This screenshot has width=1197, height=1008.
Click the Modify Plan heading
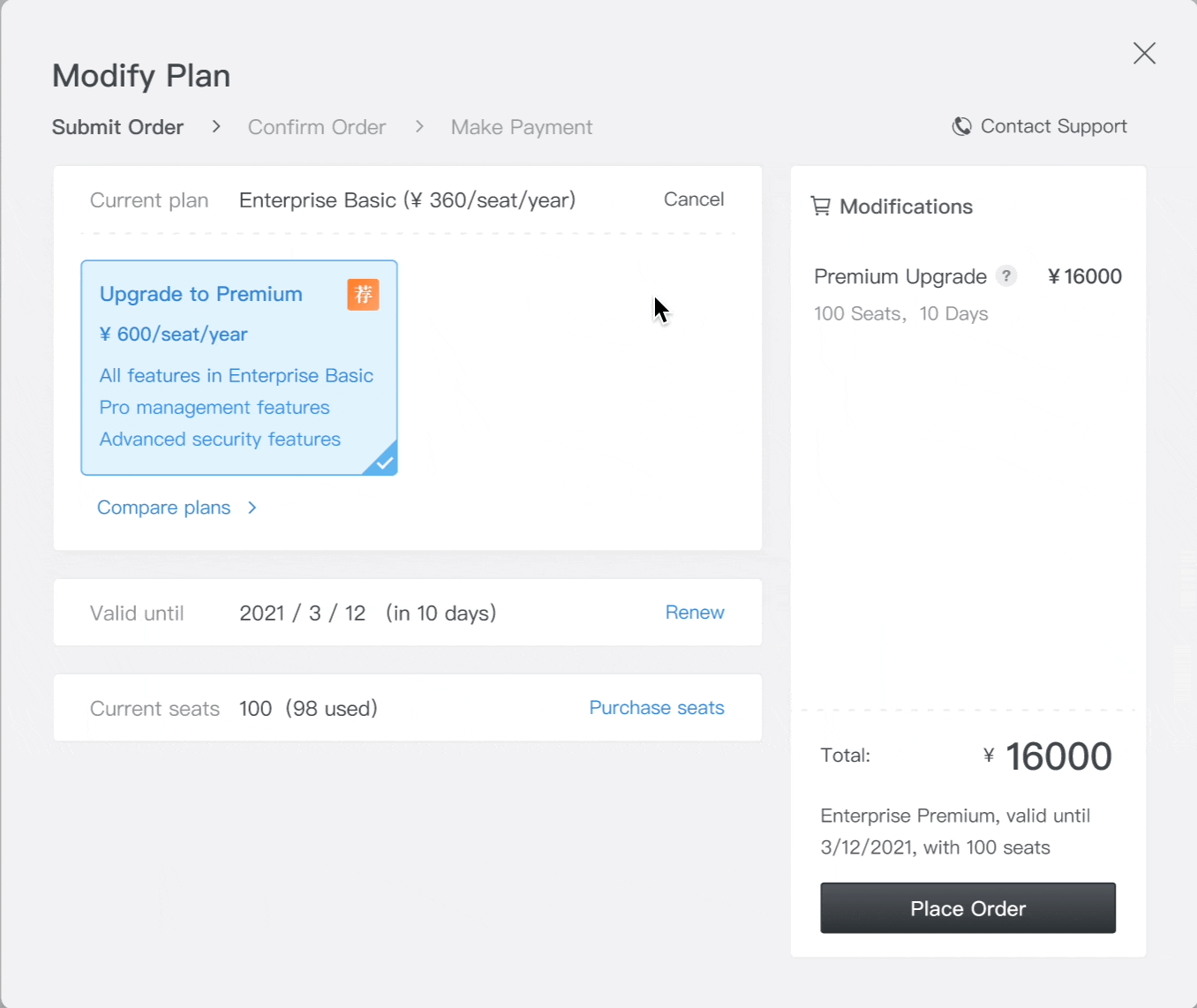point(141,76)
